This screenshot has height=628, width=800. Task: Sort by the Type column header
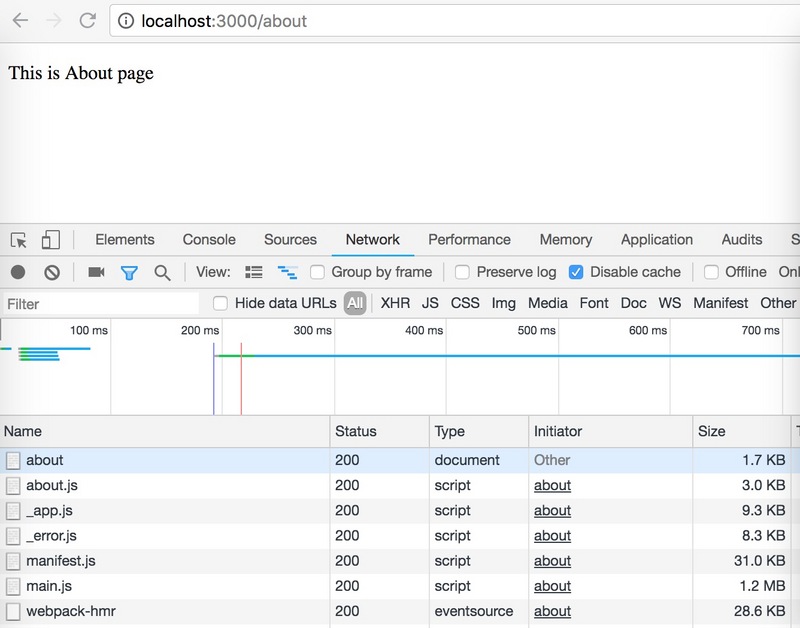pos(479,431)
